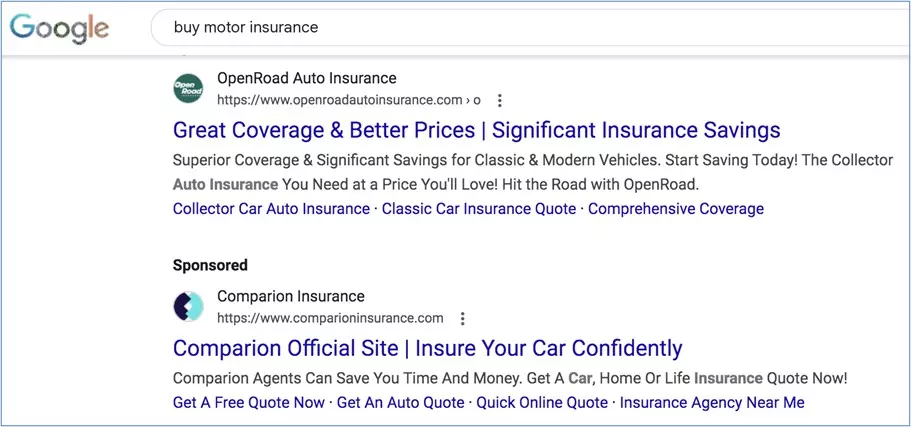911x427 pixels.
Task: Click the Google logo
Action: [59, 27]
